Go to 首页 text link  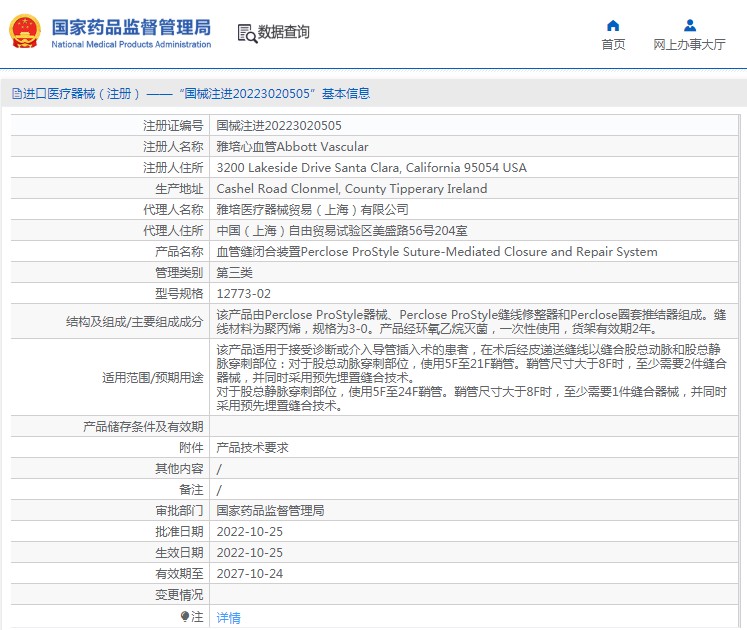click(x=613, y=44)
